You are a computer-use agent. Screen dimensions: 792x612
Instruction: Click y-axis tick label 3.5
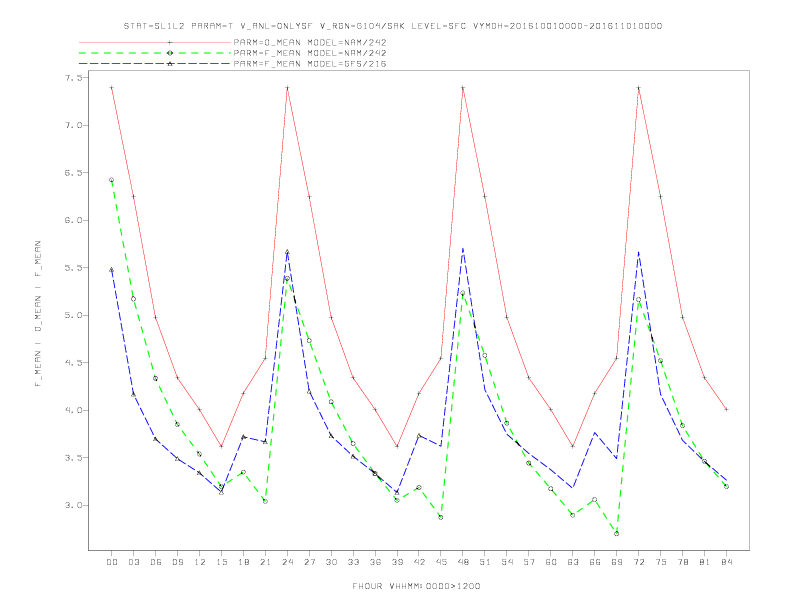[x=73, y=457]
